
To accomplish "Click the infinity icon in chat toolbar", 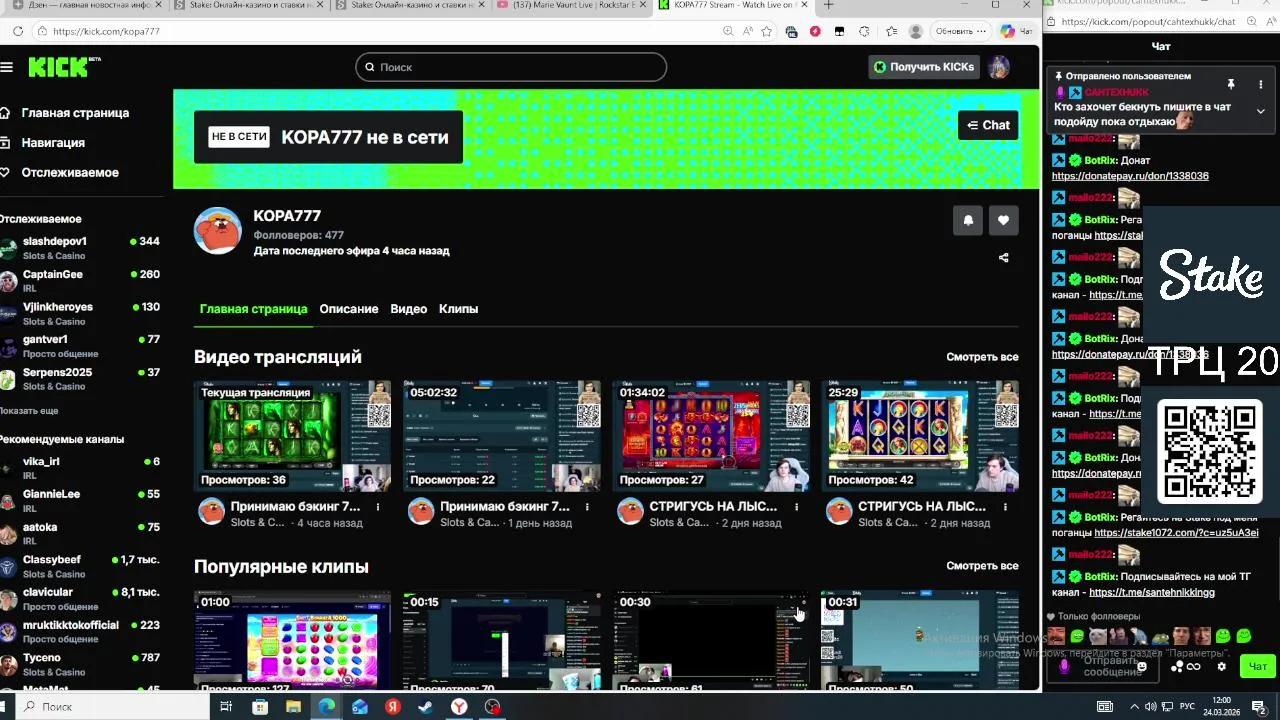I will [x=1193, y=667].
